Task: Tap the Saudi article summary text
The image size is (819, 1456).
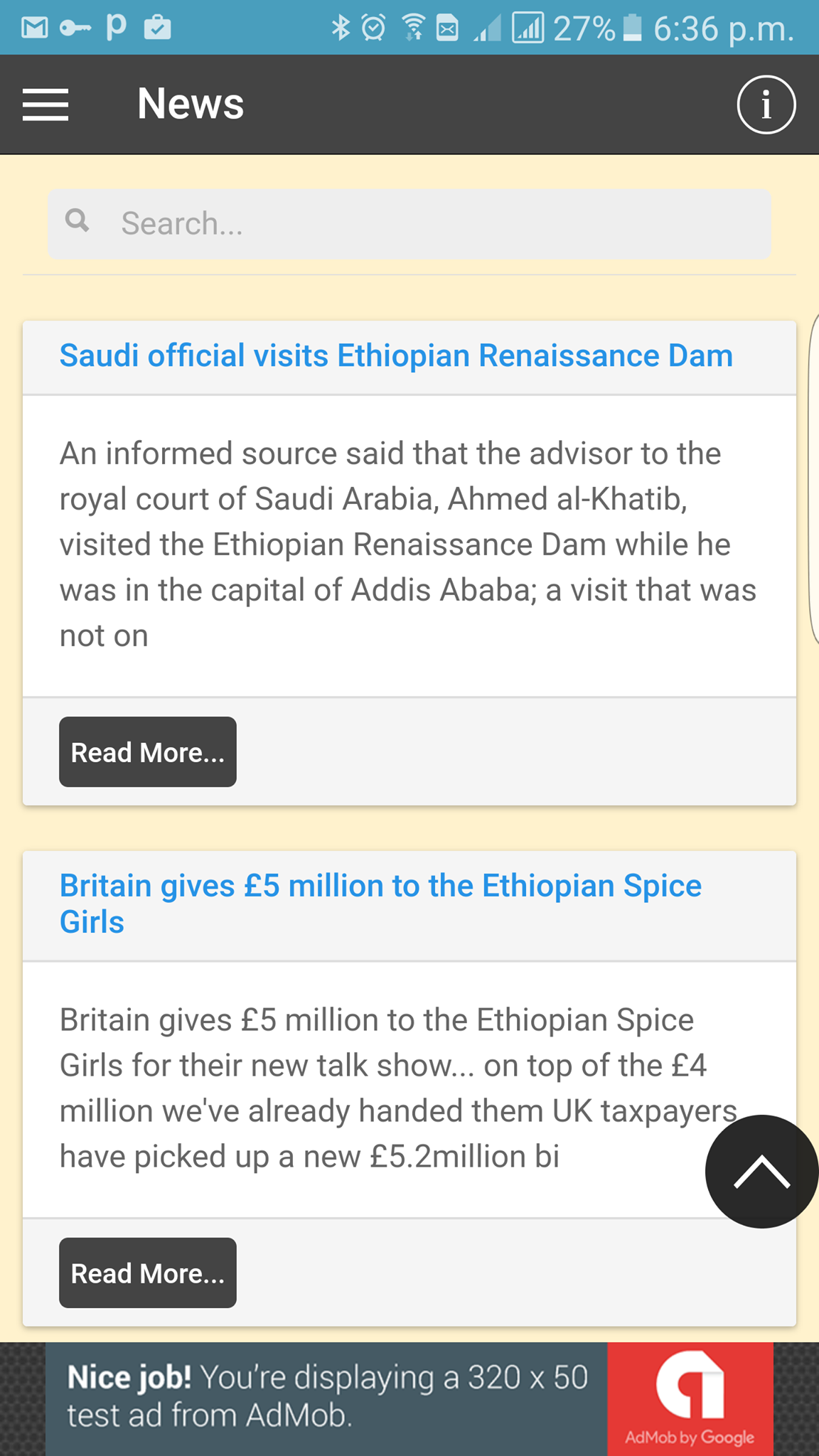Action: coord(408,545)
